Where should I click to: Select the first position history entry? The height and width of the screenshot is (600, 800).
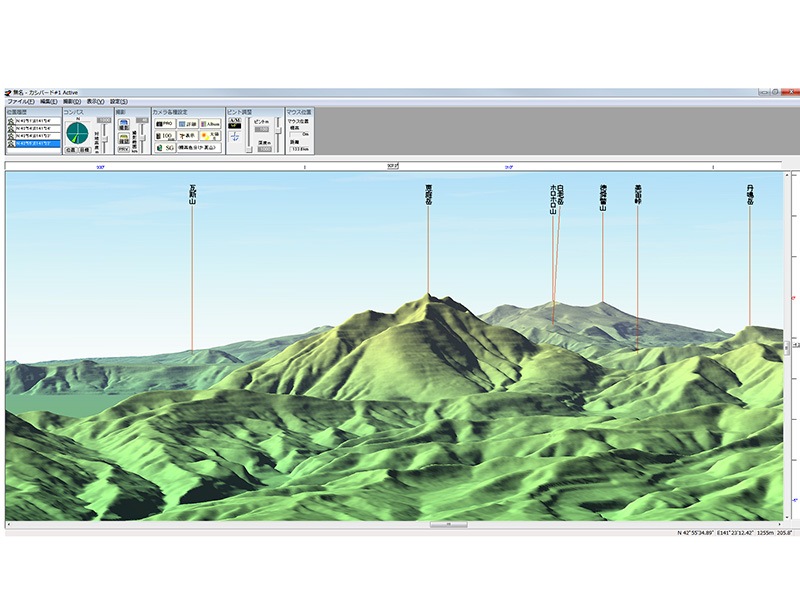click(33, 120)
